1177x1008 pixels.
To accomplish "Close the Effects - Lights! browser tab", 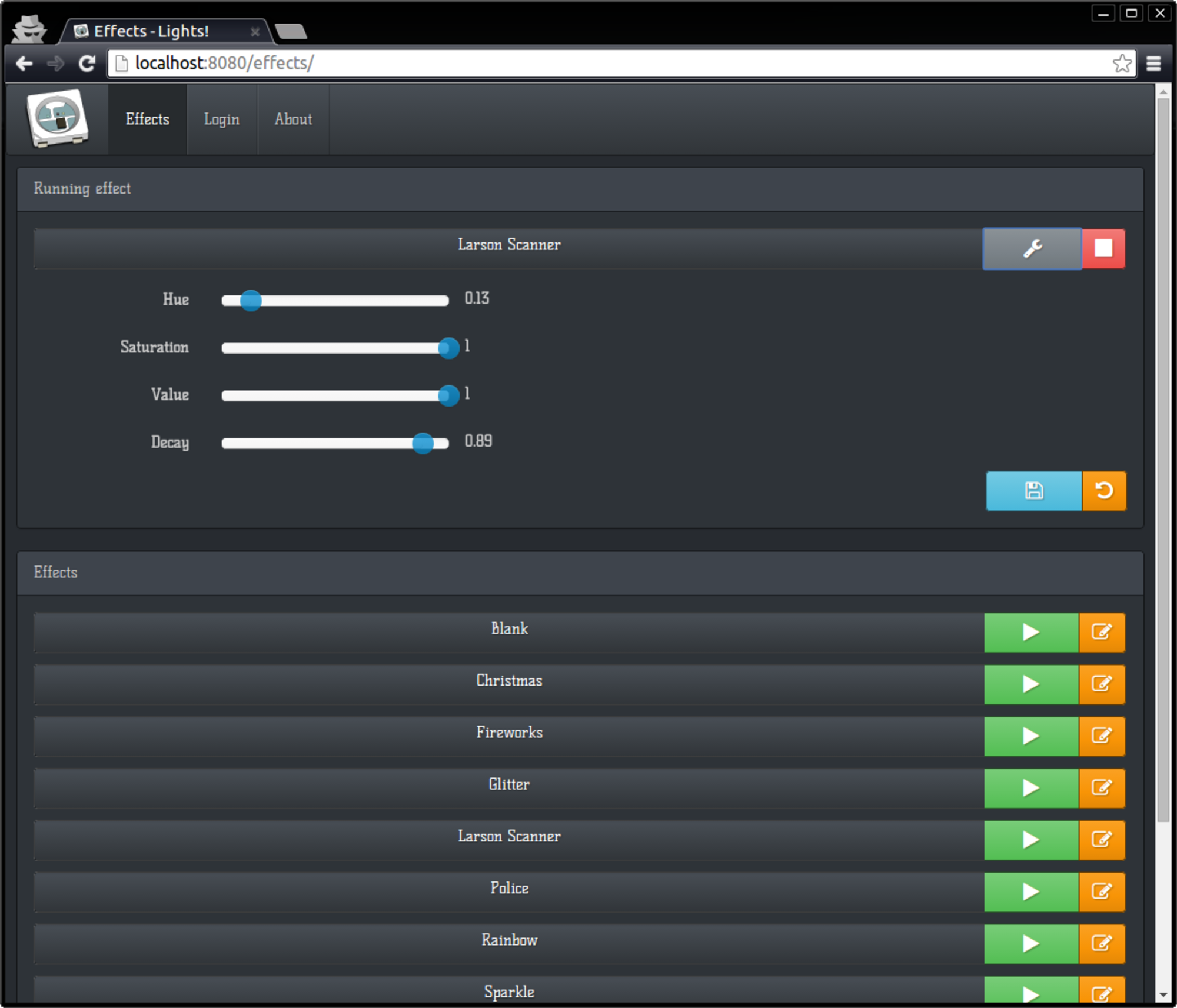I will point(255,32).
